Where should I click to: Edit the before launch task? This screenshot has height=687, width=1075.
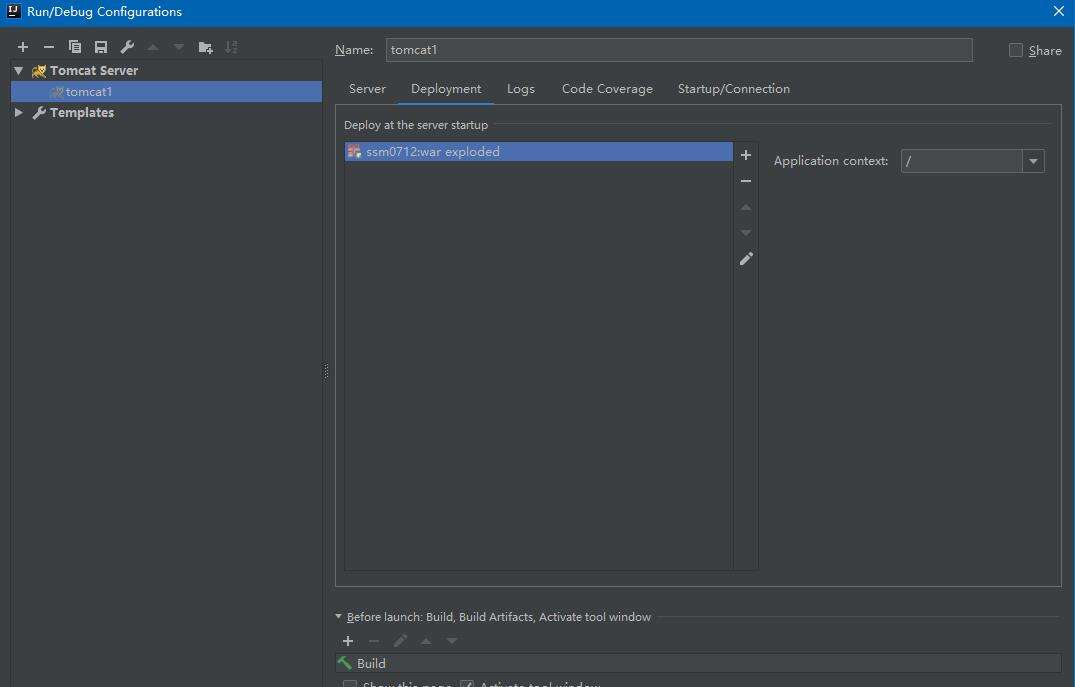(x=400, y=640)
